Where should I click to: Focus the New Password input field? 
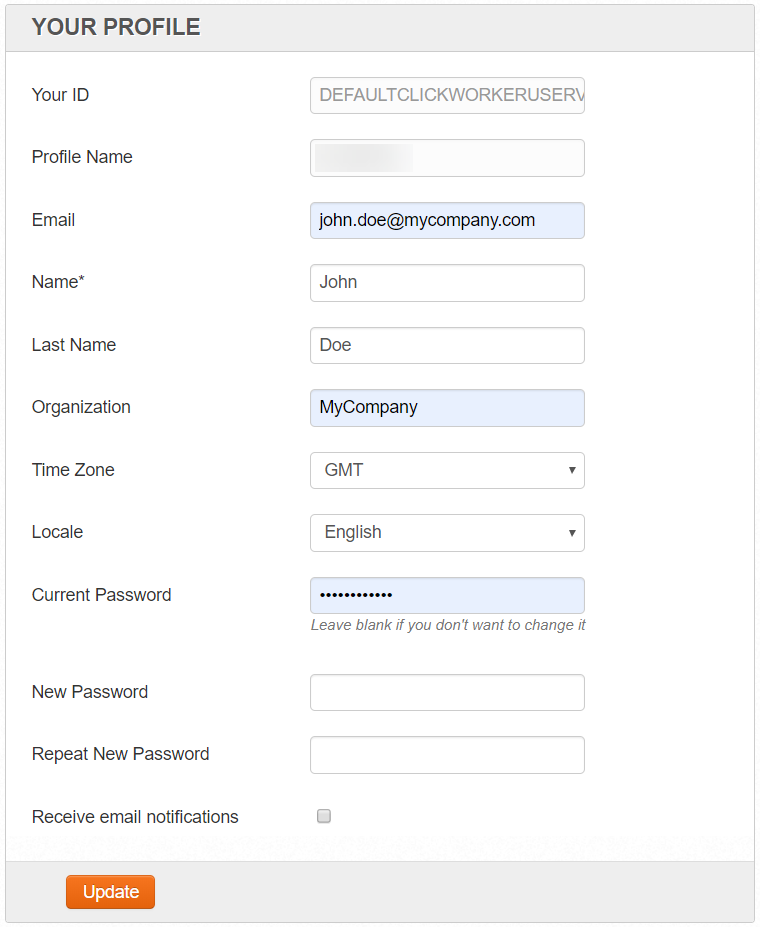pos(447,692)
